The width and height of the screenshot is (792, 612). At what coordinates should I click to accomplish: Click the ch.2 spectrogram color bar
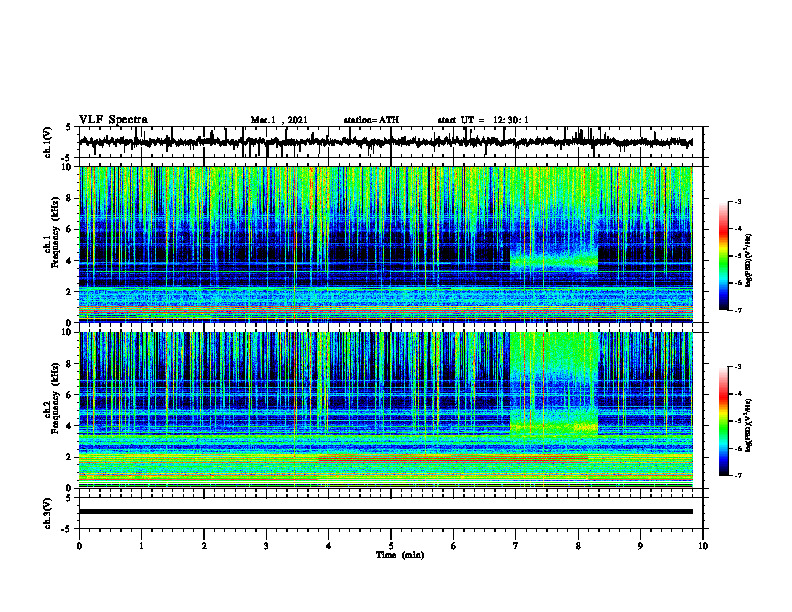tap(723, 421)
